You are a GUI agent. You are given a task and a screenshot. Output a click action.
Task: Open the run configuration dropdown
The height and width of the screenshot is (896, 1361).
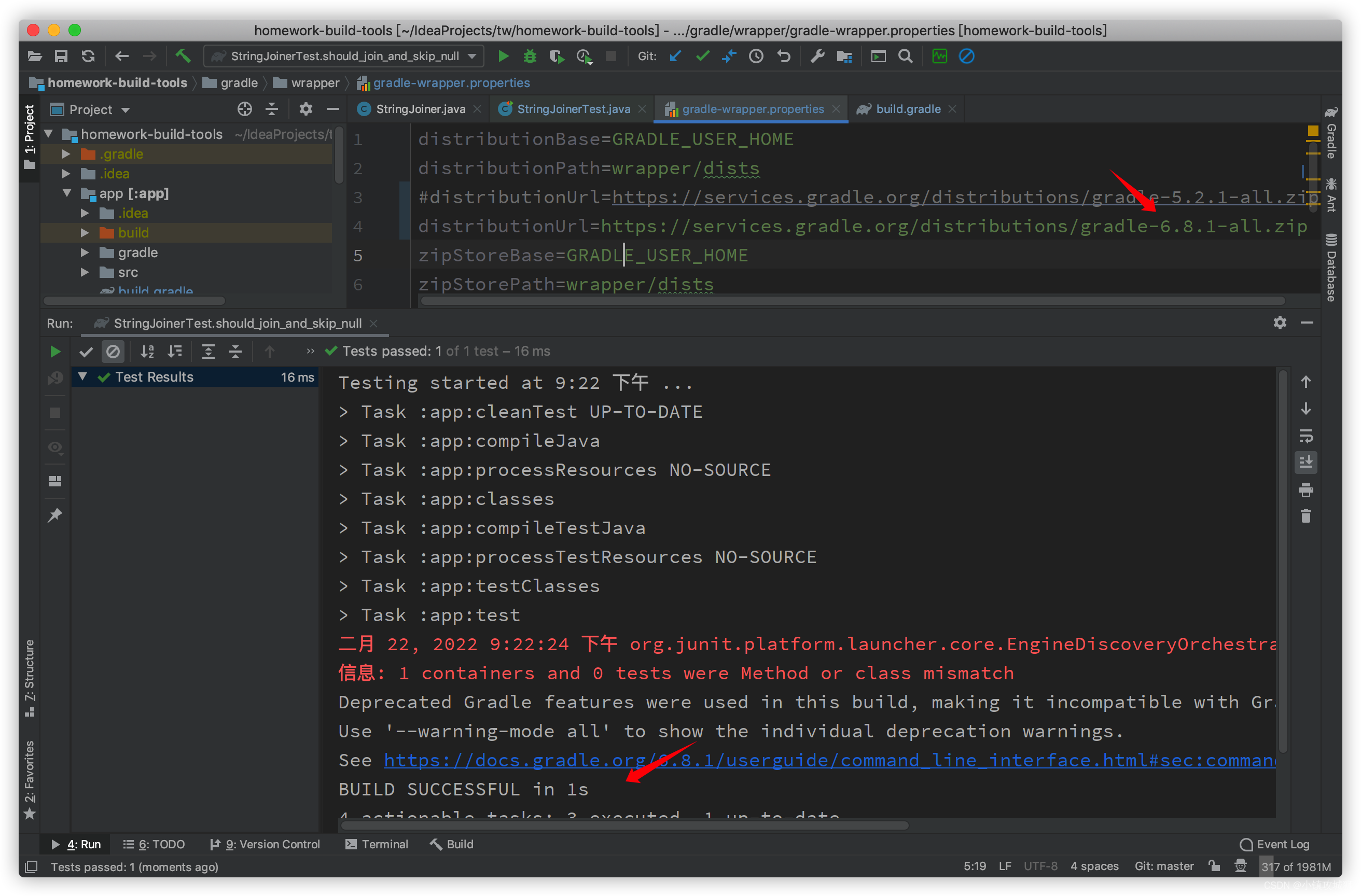[344, 56]
